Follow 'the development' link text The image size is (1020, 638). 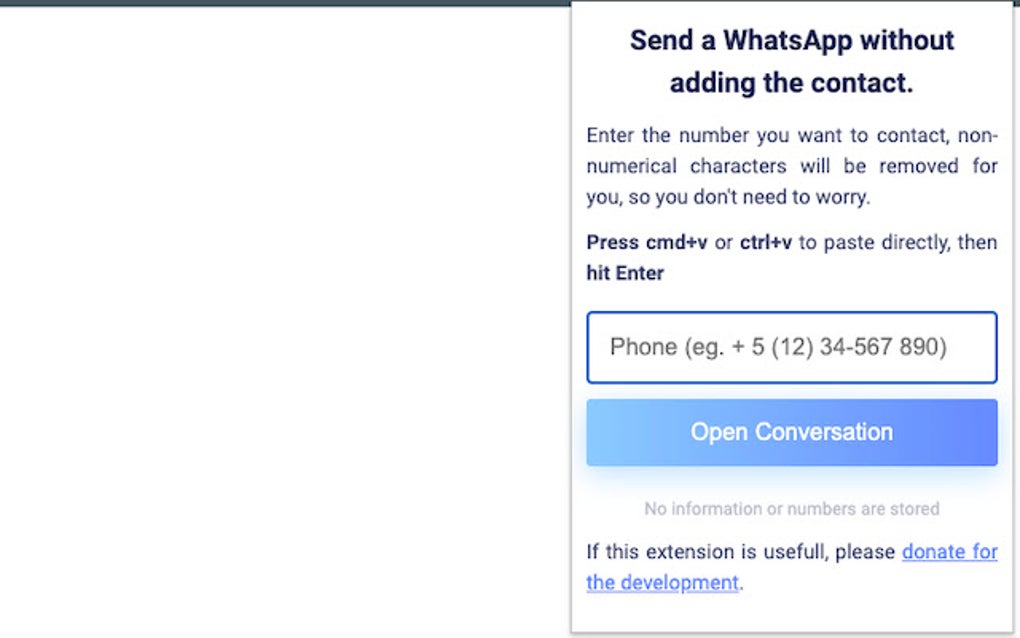click(662, 582)
